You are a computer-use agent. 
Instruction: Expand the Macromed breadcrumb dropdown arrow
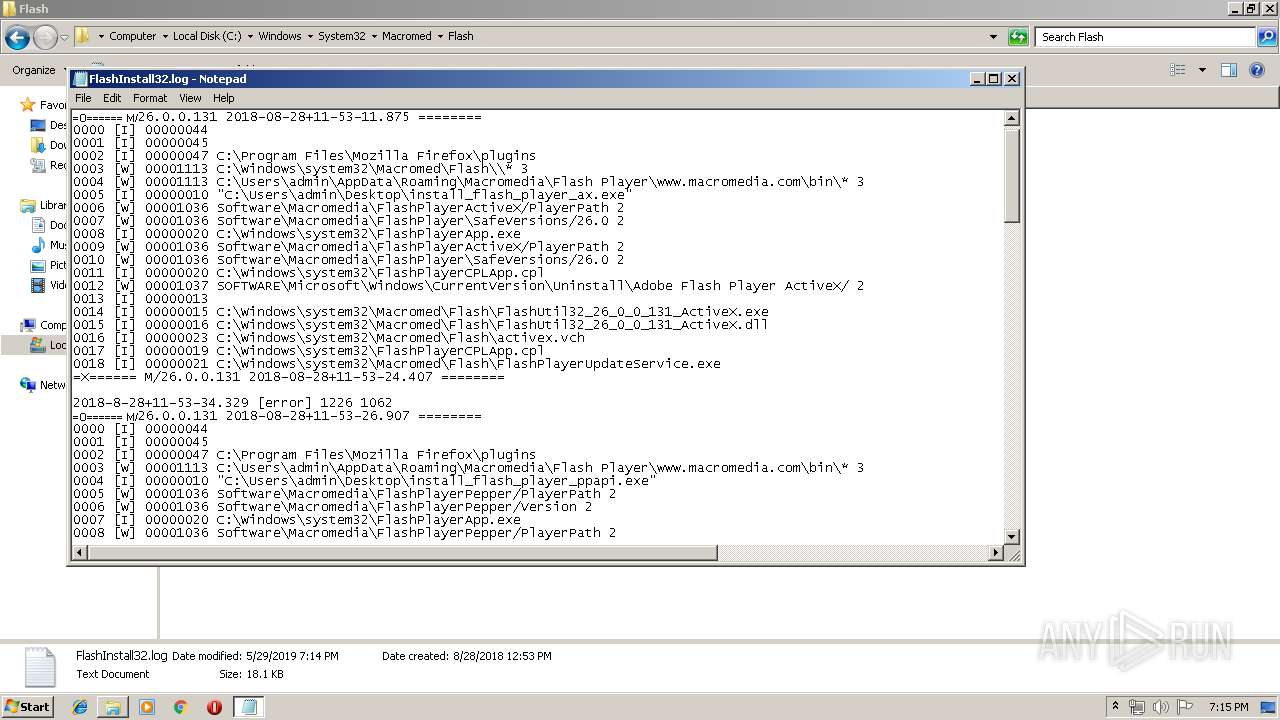[x=440, y=36]
